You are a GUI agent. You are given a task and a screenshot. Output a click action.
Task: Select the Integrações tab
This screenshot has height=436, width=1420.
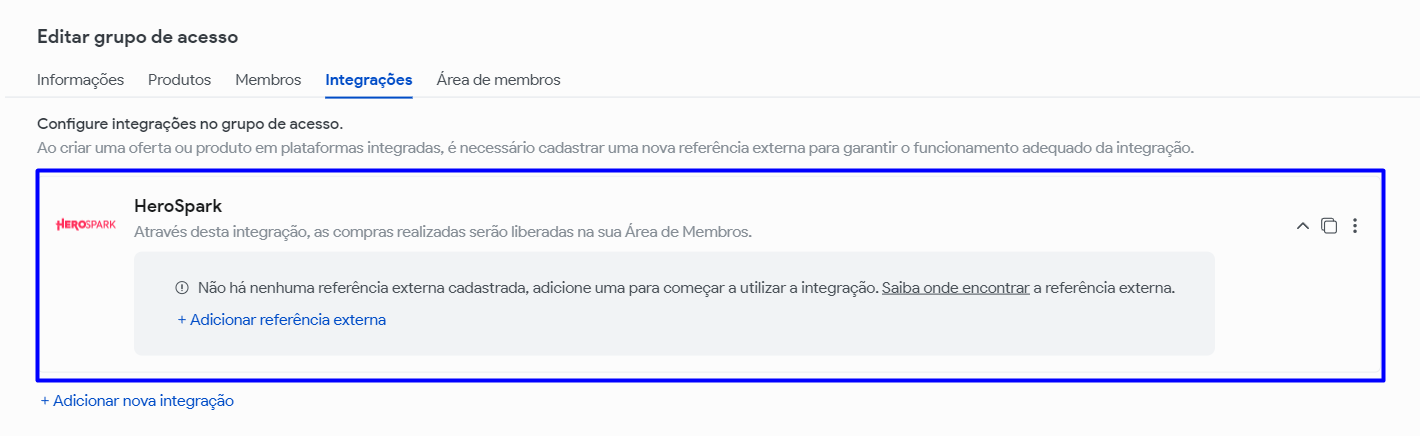[x=368, y=80]
